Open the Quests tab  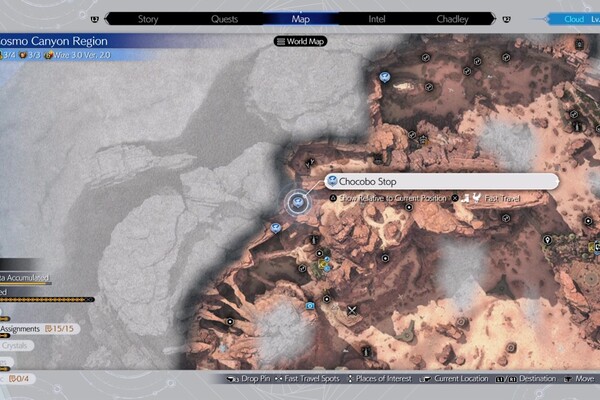click(224, 19)
